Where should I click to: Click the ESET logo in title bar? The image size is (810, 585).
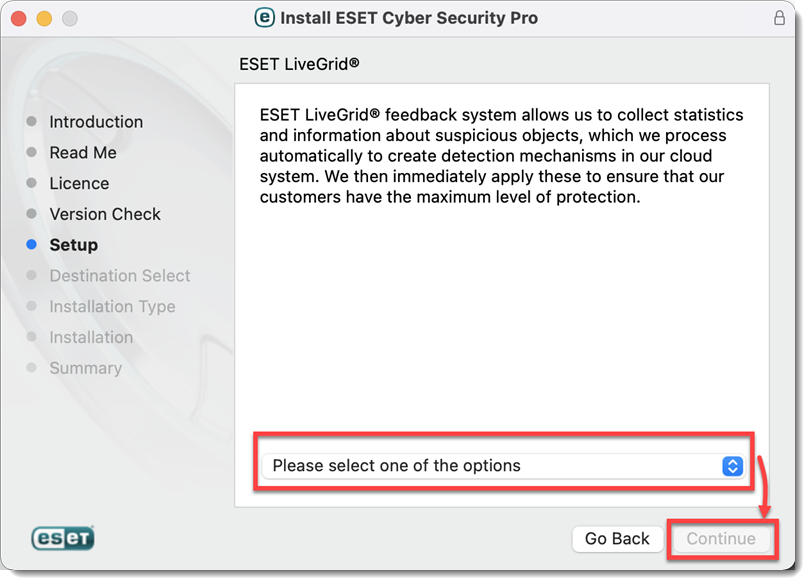tap(264, 18)
